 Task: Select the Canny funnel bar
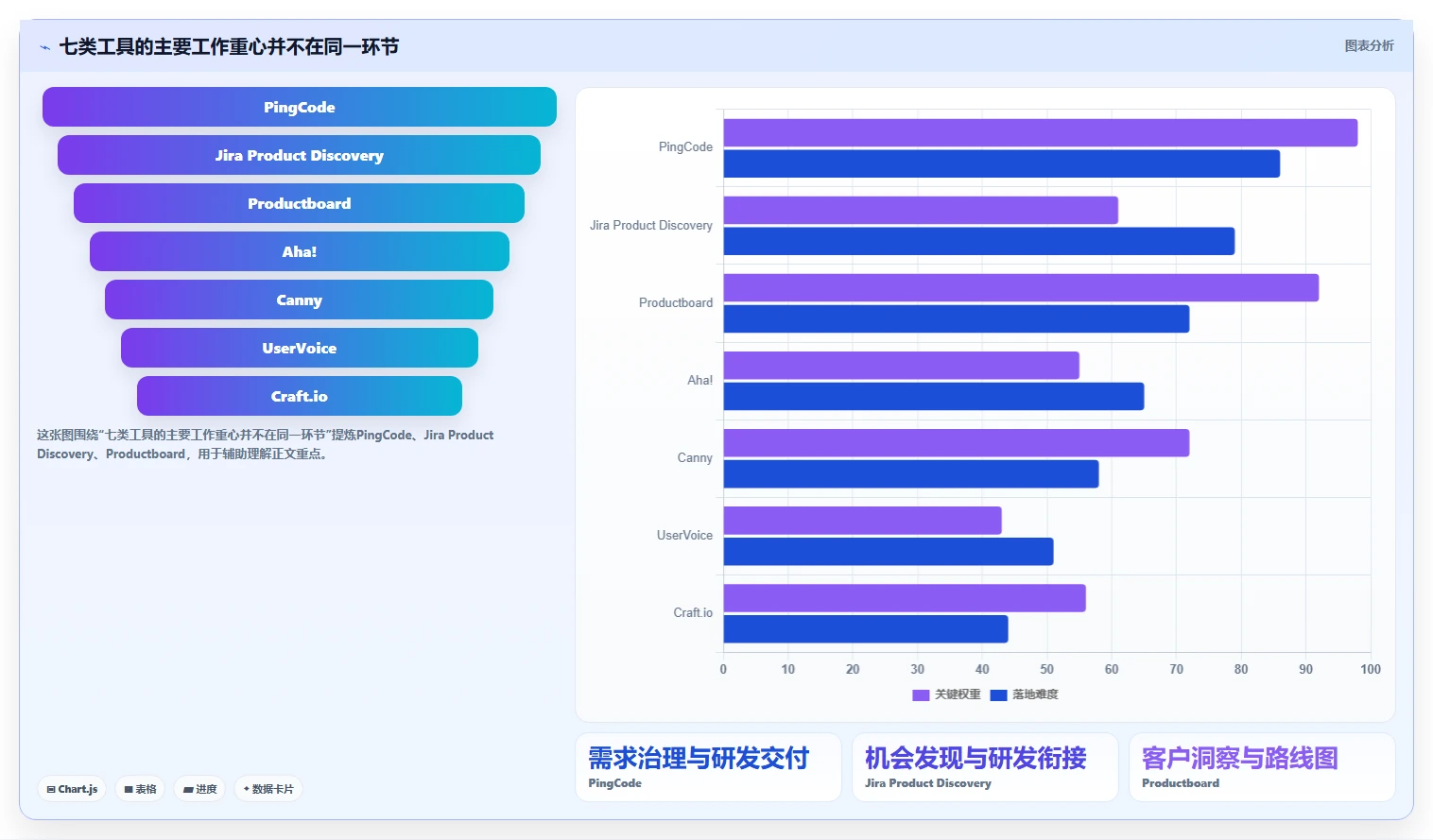[x=299, y=300]
